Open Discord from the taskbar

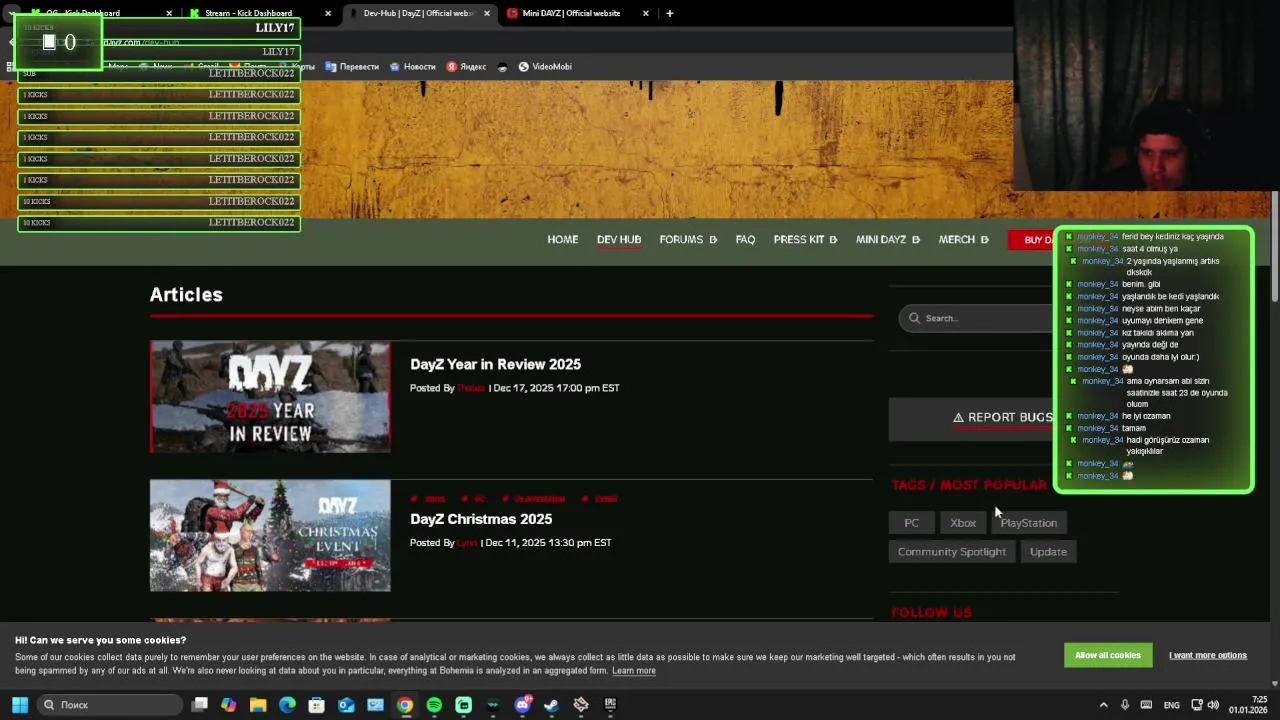pos(522,705)
